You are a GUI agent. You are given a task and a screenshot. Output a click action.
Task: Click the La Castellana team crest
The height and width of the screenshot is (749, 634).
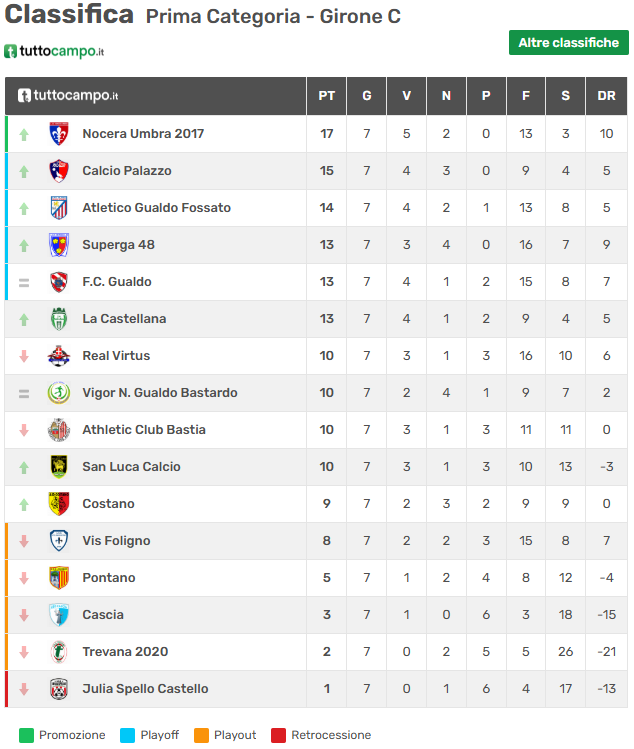59,319
